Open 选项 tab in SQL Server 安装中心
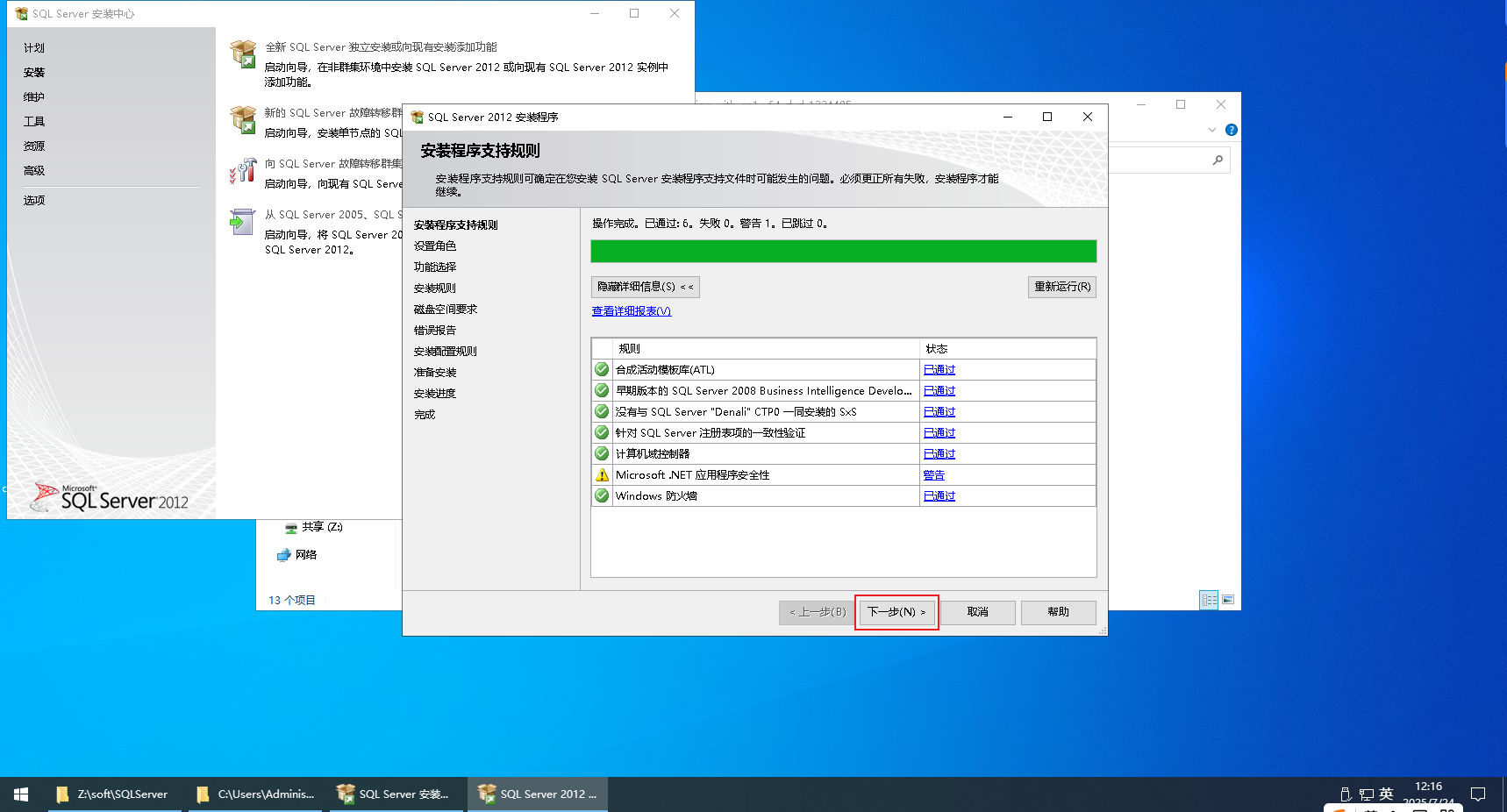Screen dimensions: 1507x812 point(34,201)
